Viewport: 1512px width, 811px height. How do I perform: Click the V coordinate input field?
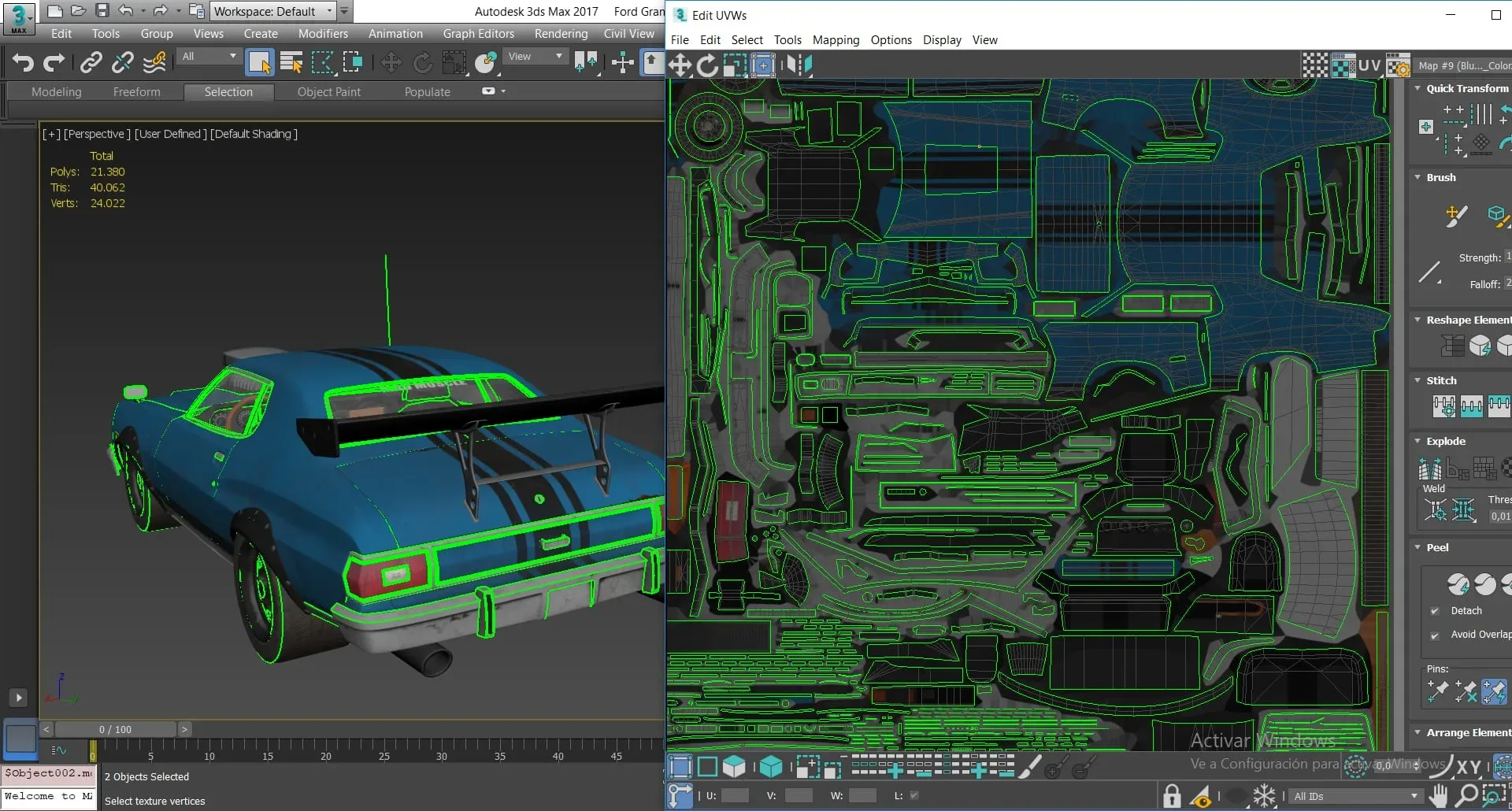(799, 795)
